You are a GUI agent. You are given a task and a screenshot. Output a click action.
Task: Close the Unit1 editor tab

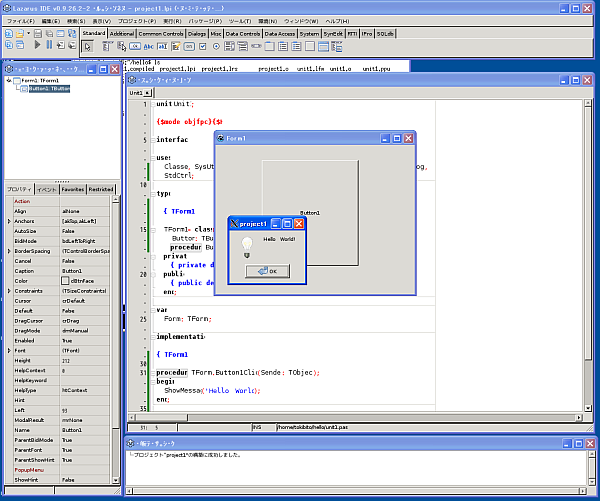point(147,93)
